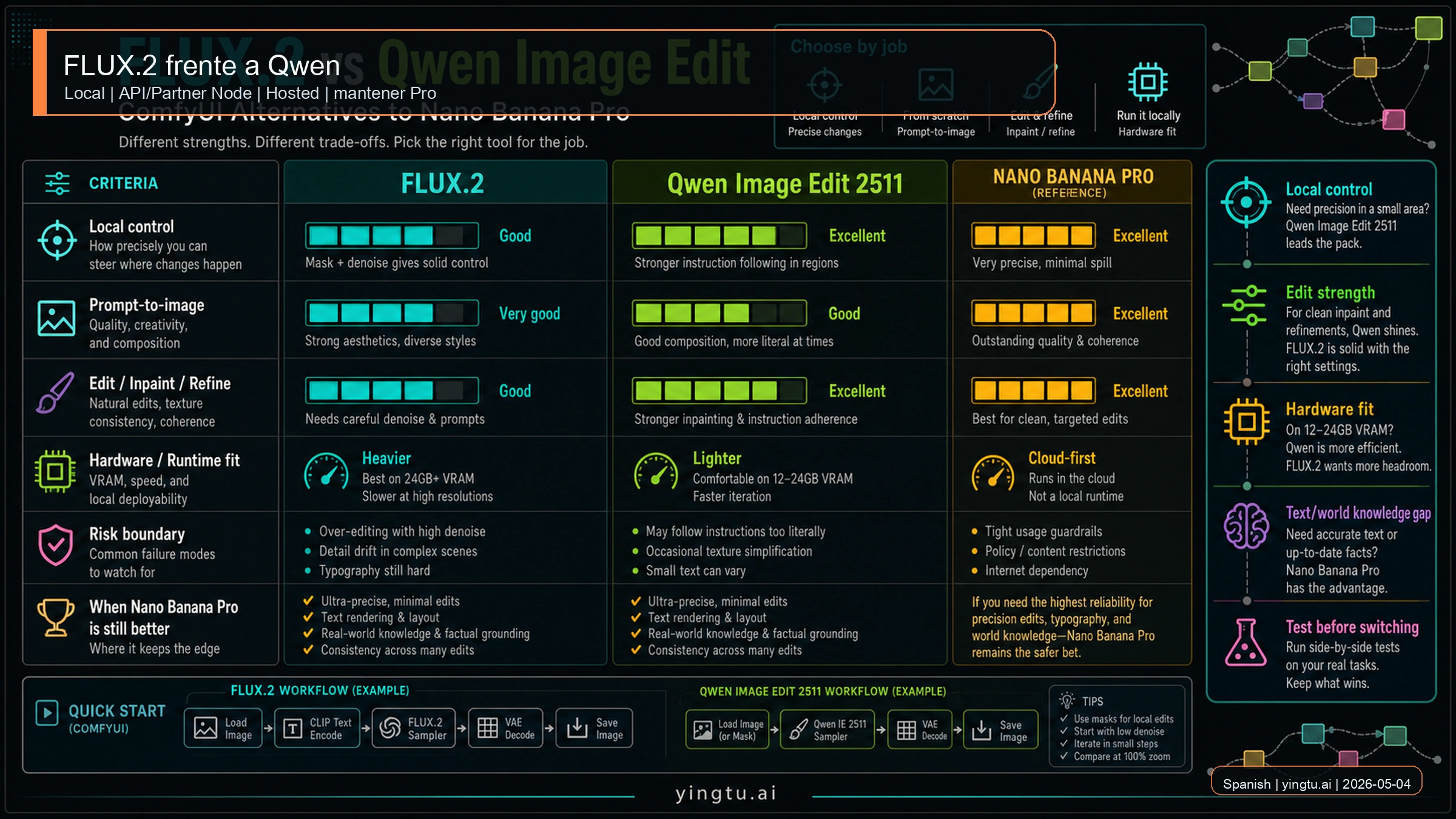Viewport: 1456px width, 819px height.
Task: Click the Qwen IE 2511 Sampler node button
Action: pyautogui.click(x=827, y=730)
